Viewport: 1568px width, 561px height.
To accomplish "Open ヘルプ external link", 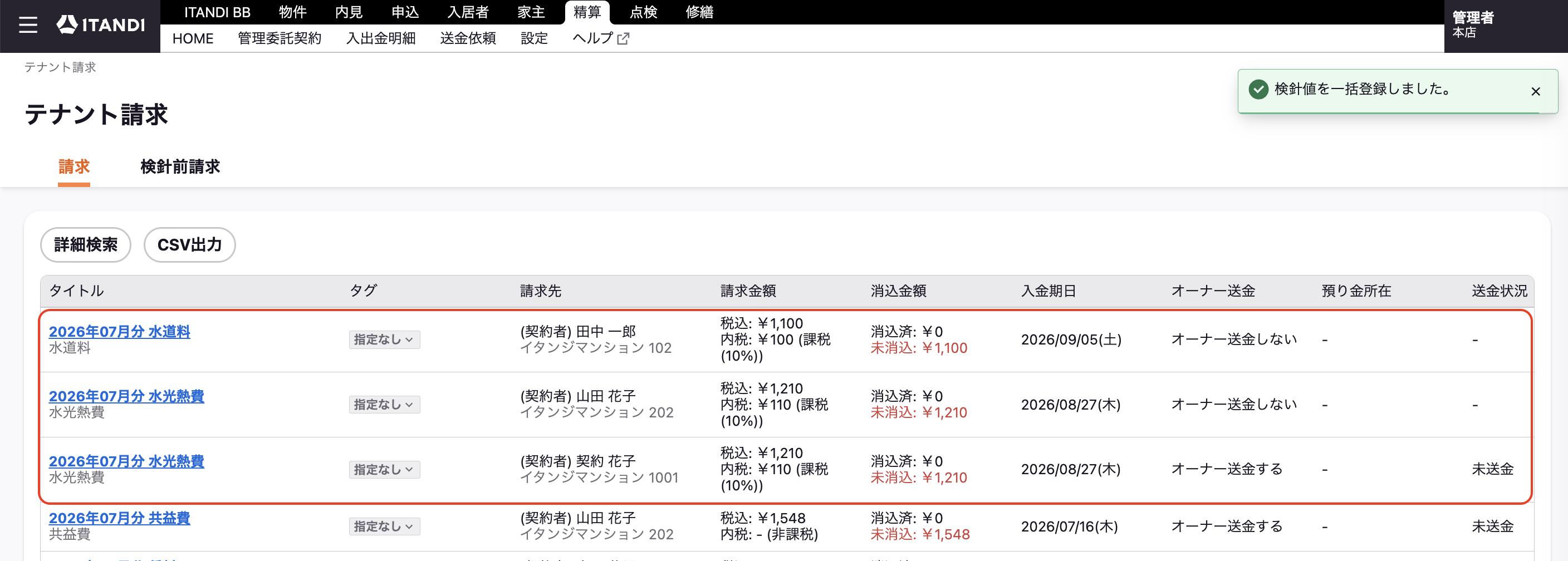I will tap(600, 38).
